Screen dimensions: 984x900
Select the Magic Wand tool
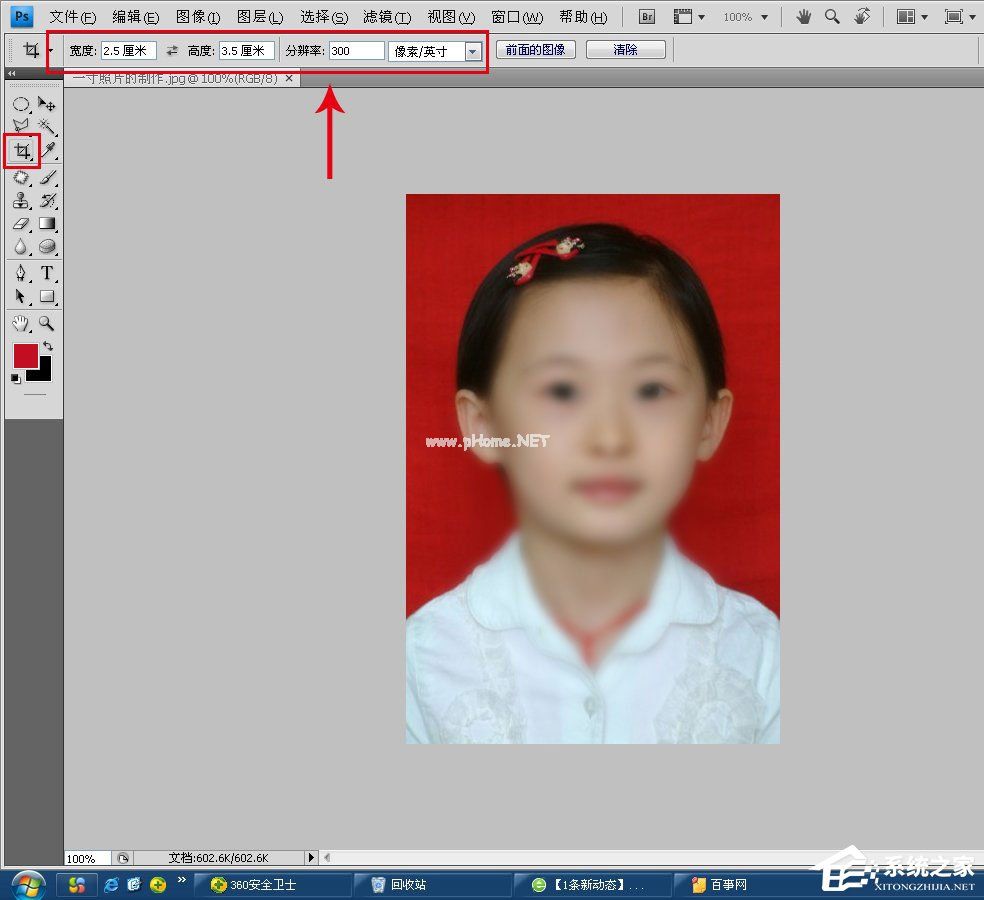click(47, 127)
